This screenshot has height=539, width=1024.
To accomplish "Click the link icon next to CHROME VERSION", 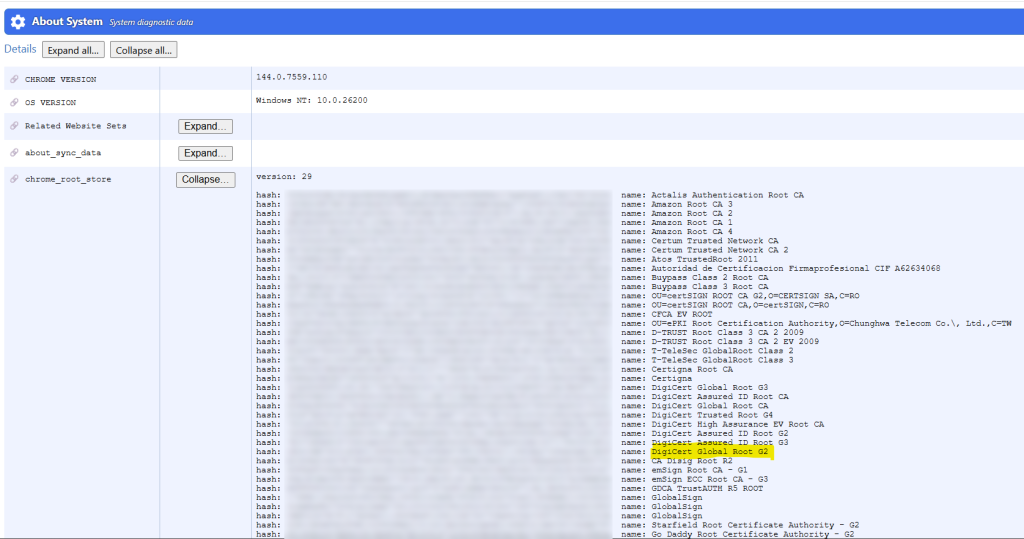I will (14, 79).
